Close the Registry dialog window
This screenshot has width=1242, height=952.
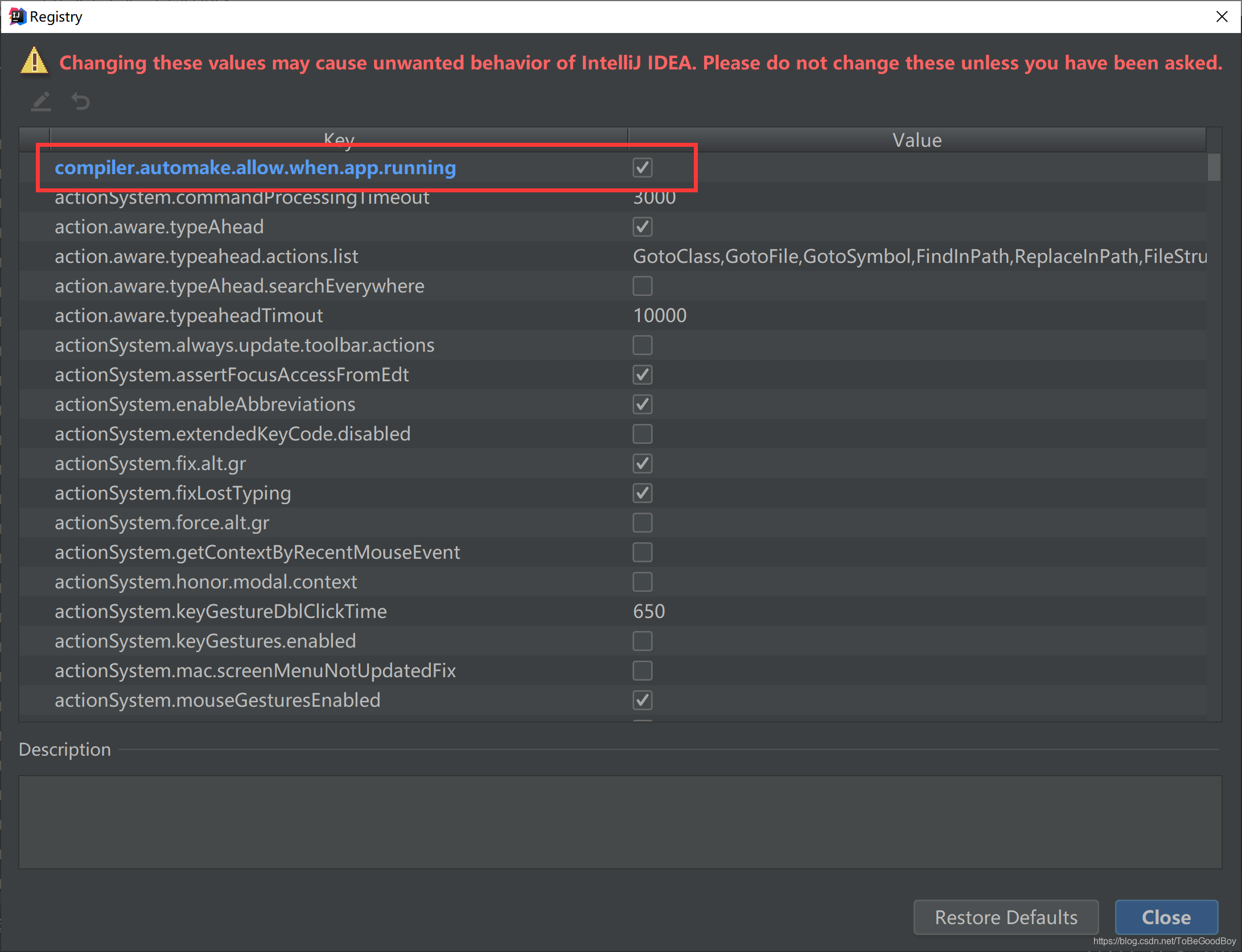pos(1222,17)
